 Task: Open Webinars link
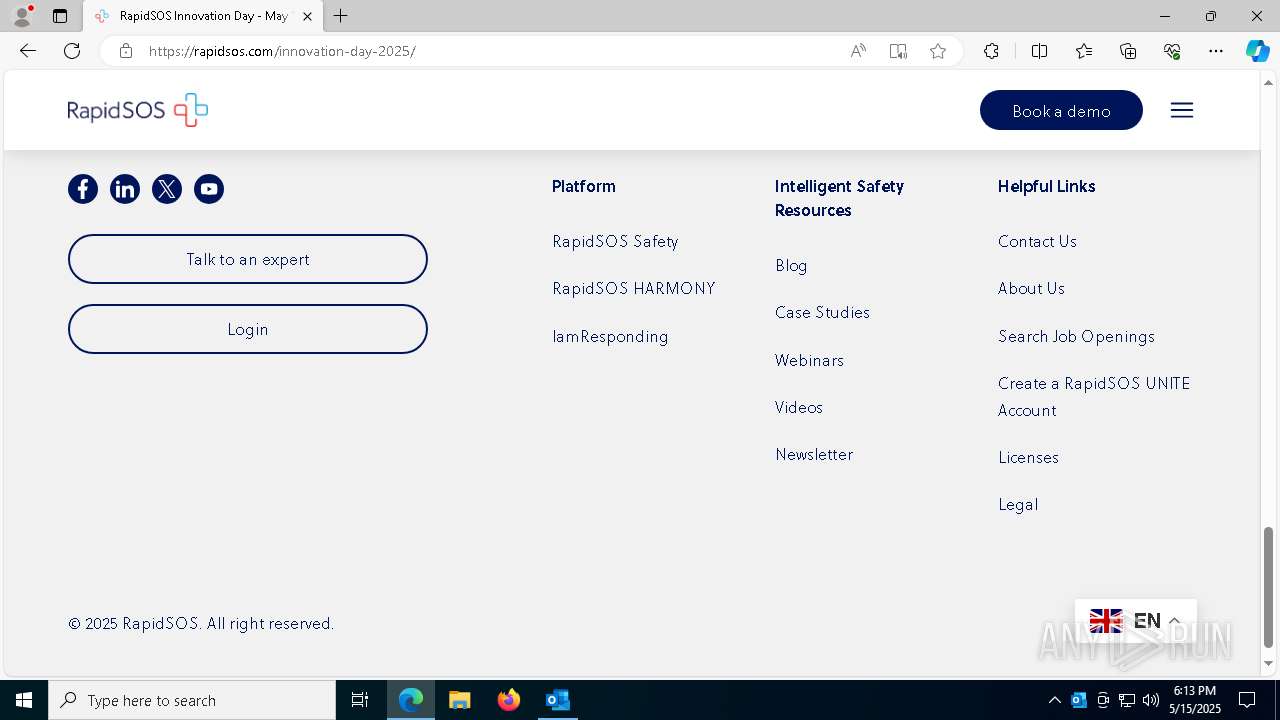click(809, 360)
